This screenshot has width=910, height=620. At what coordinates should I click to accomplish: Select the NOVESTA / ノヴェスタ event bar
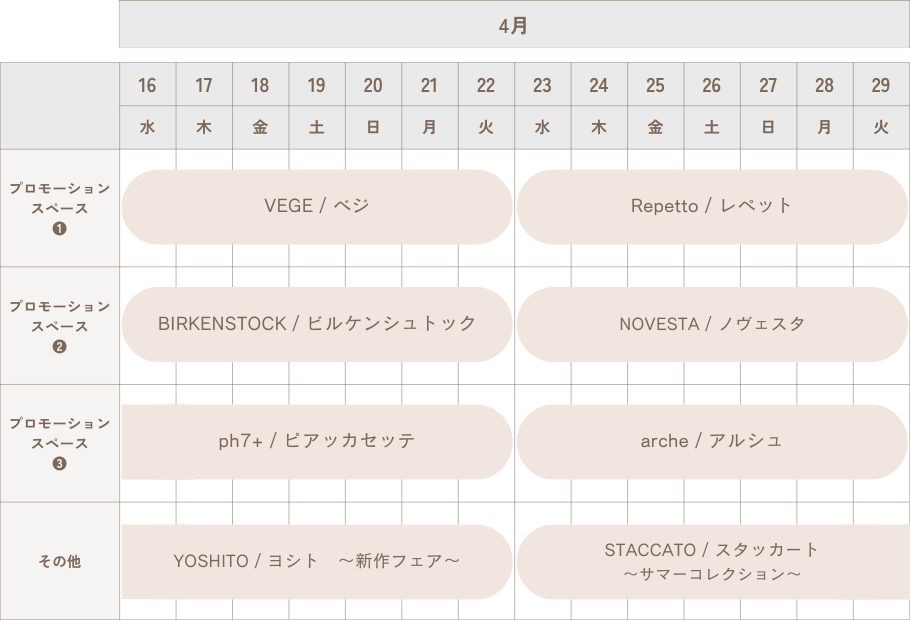point(712,325)
